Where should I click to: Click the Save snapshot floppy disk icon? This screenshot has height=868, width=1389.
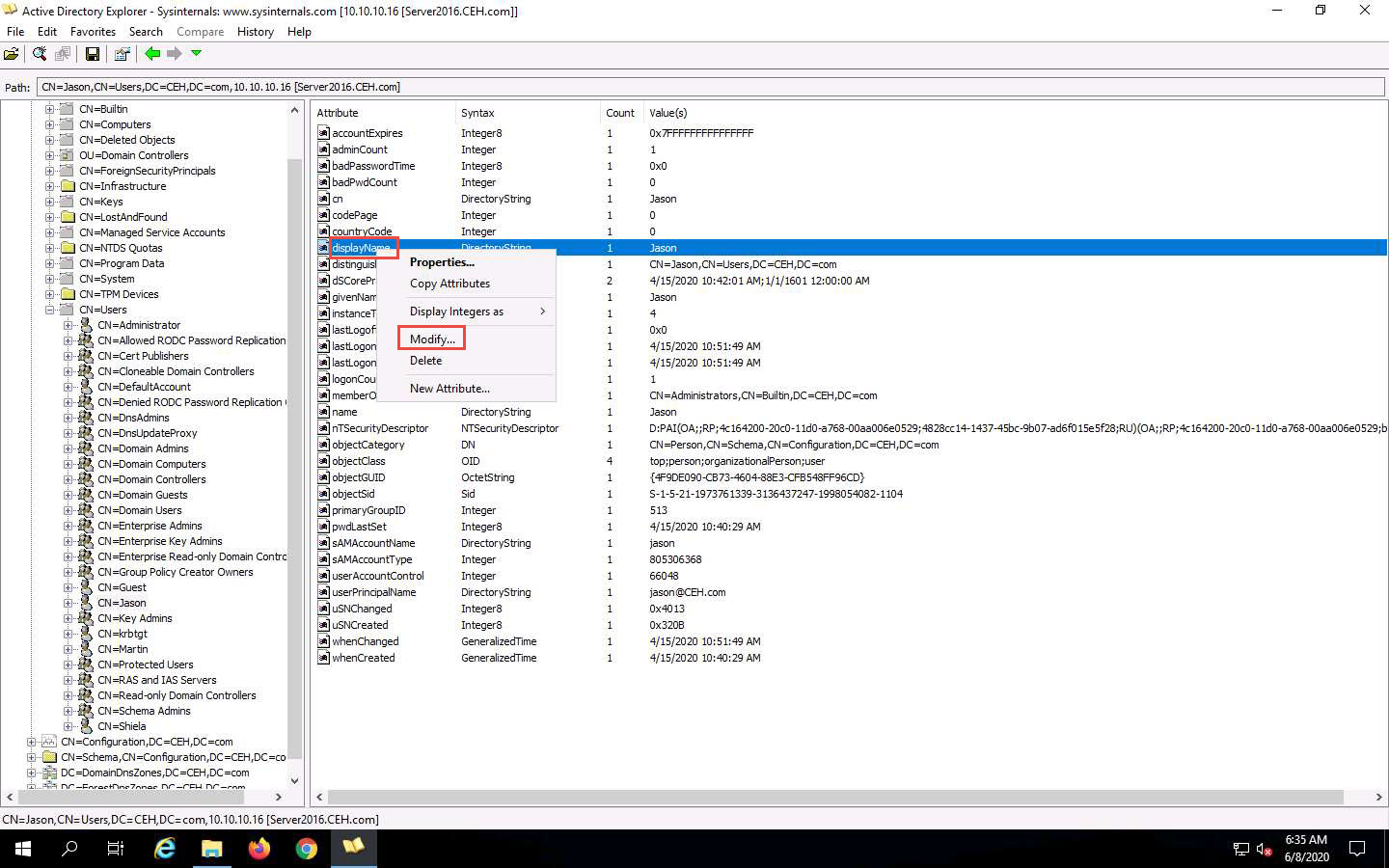(x=93, y=54)
